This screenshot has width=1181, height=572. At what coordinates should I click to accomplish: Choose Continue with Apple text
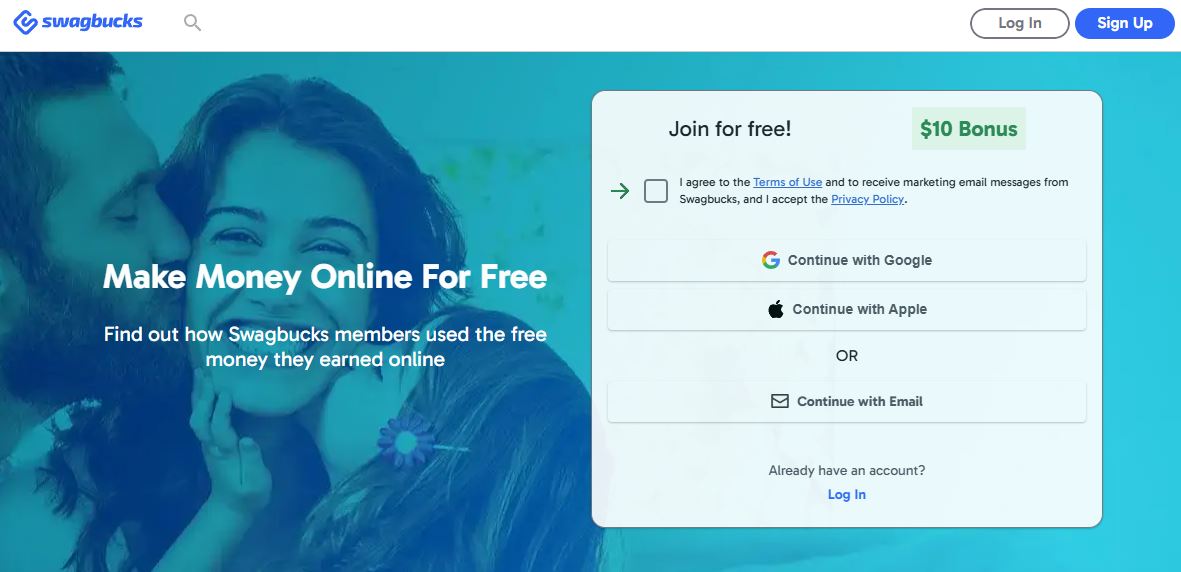[859, 309]
